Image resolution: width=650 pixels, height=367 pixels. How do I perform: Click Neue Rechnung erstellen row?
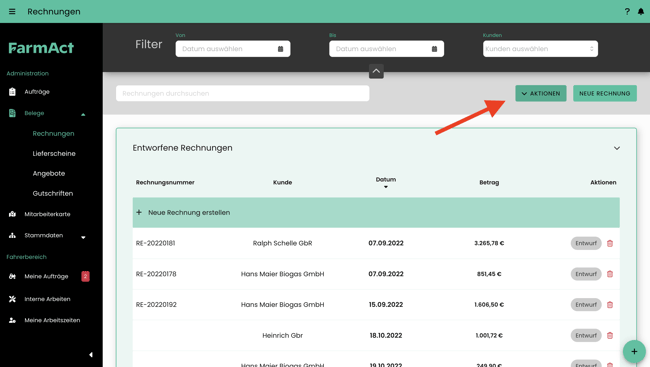(376, 212)
